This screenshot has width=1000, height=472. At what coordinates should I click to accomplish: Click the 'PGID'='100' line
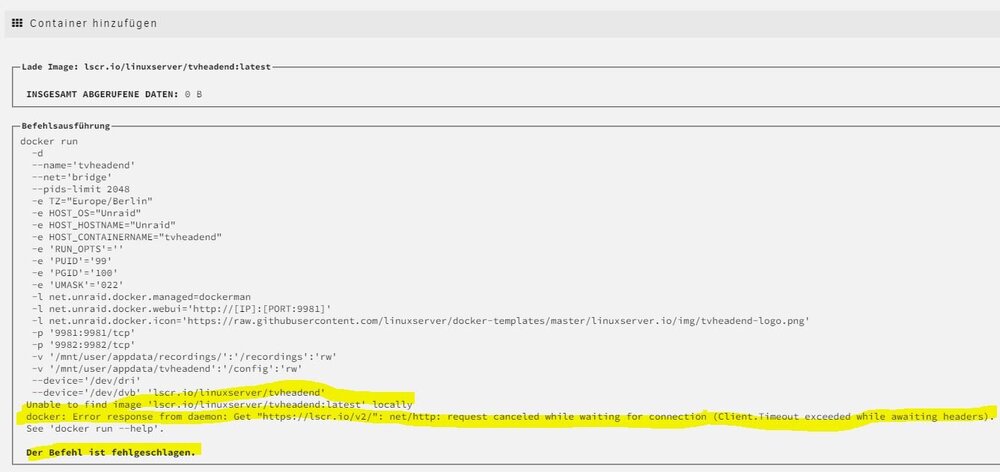[x=75, y=273]
